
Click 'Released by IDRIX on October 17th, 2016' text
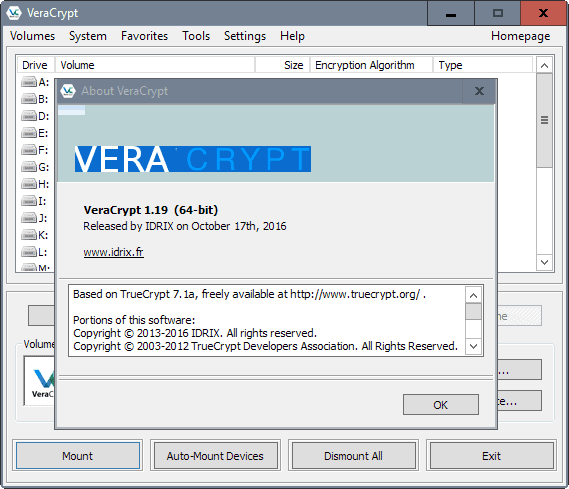point(185,226)
